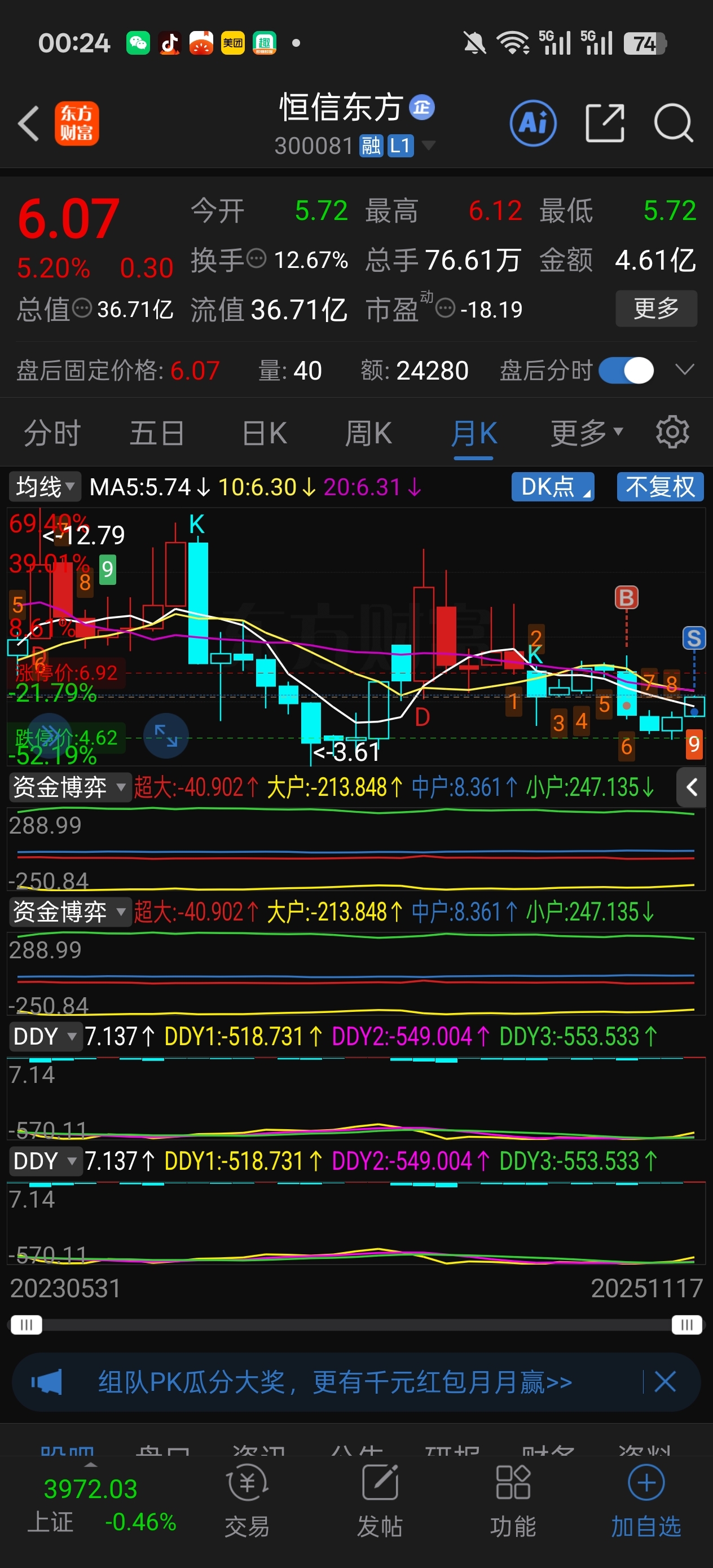Expand stock code 300081 dropdown arrow

click(429, 146)
